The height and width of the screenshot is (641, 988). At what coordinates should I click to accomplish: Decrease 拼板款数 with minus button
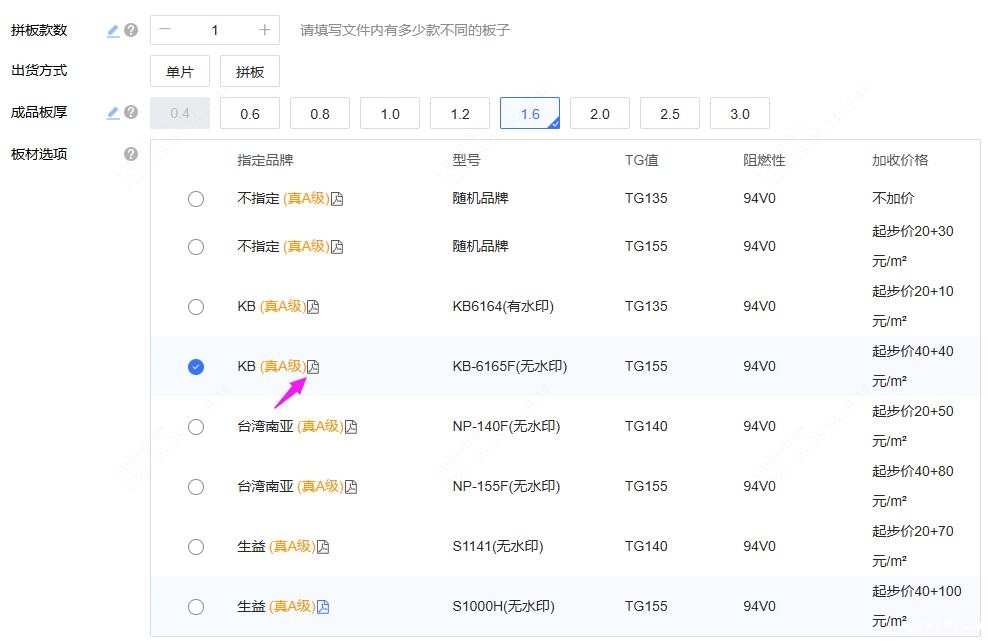(165, 30)
